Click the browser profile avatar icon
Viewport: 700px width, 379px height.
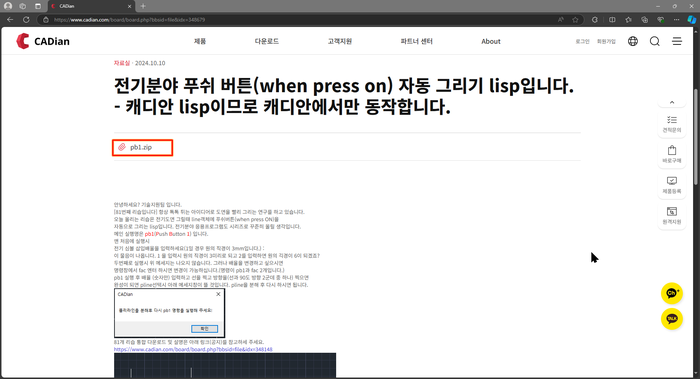point(8,6)
